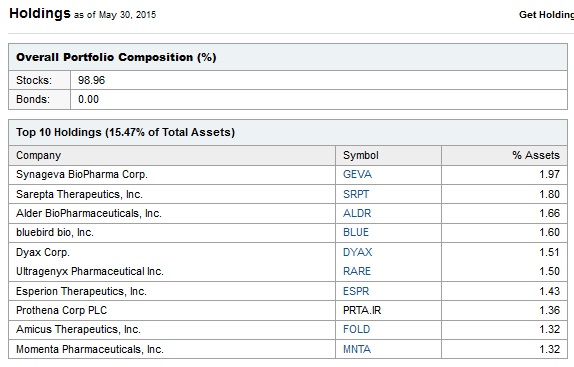Open the MNTA ticker symbol link
Viewport: 574px width, 367px height.
357,349
